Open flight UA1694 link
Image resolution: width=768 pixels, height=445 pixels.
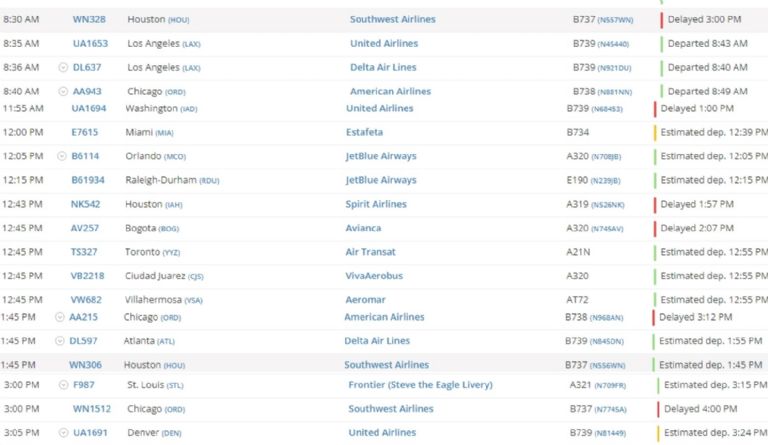pos(89,108)
